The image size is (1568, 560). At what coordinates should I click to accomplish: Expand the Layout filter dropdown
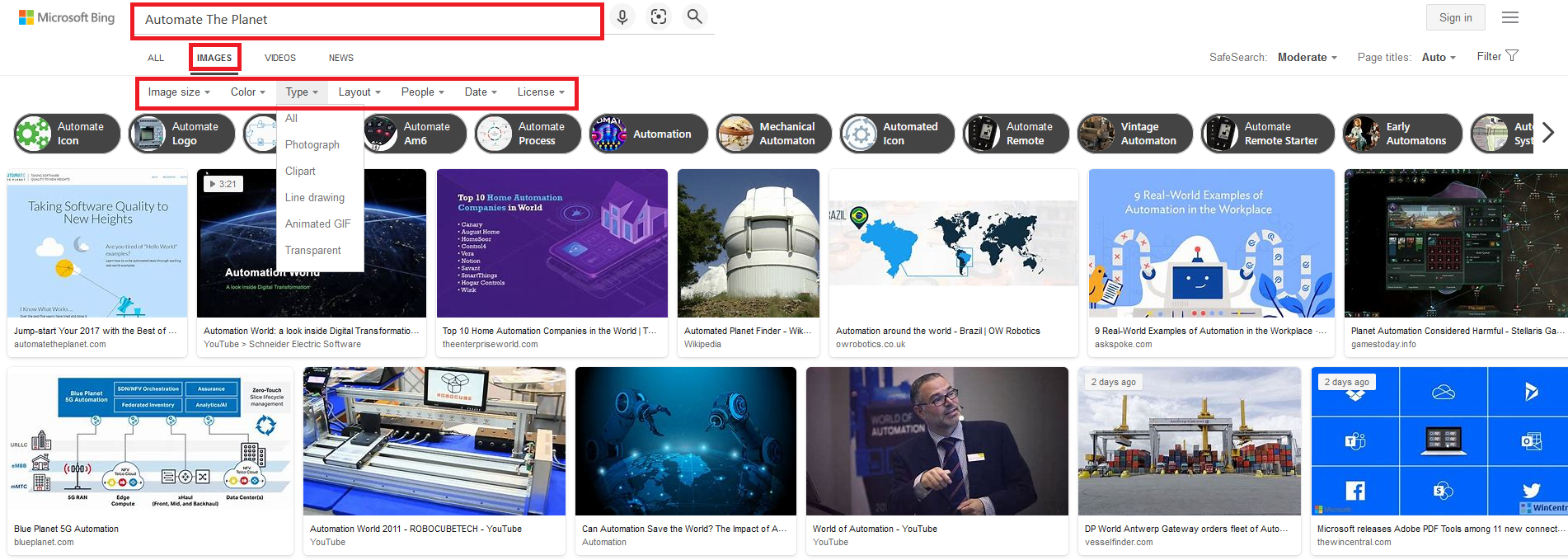359,92
